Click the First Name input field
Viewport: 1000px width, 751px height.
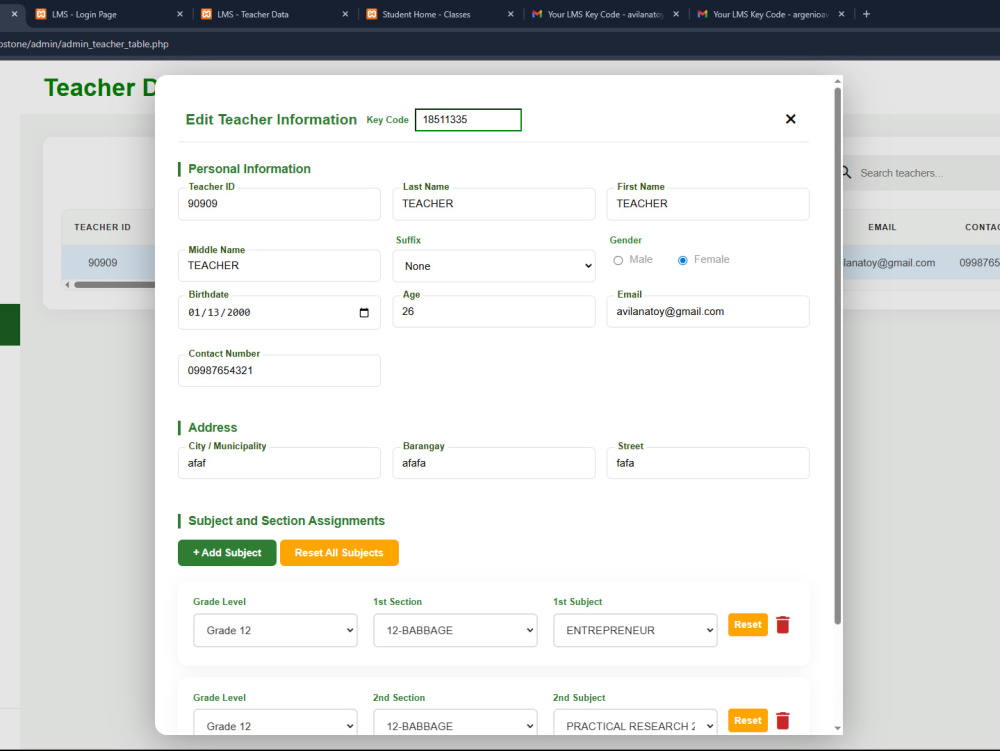point(708,204)
